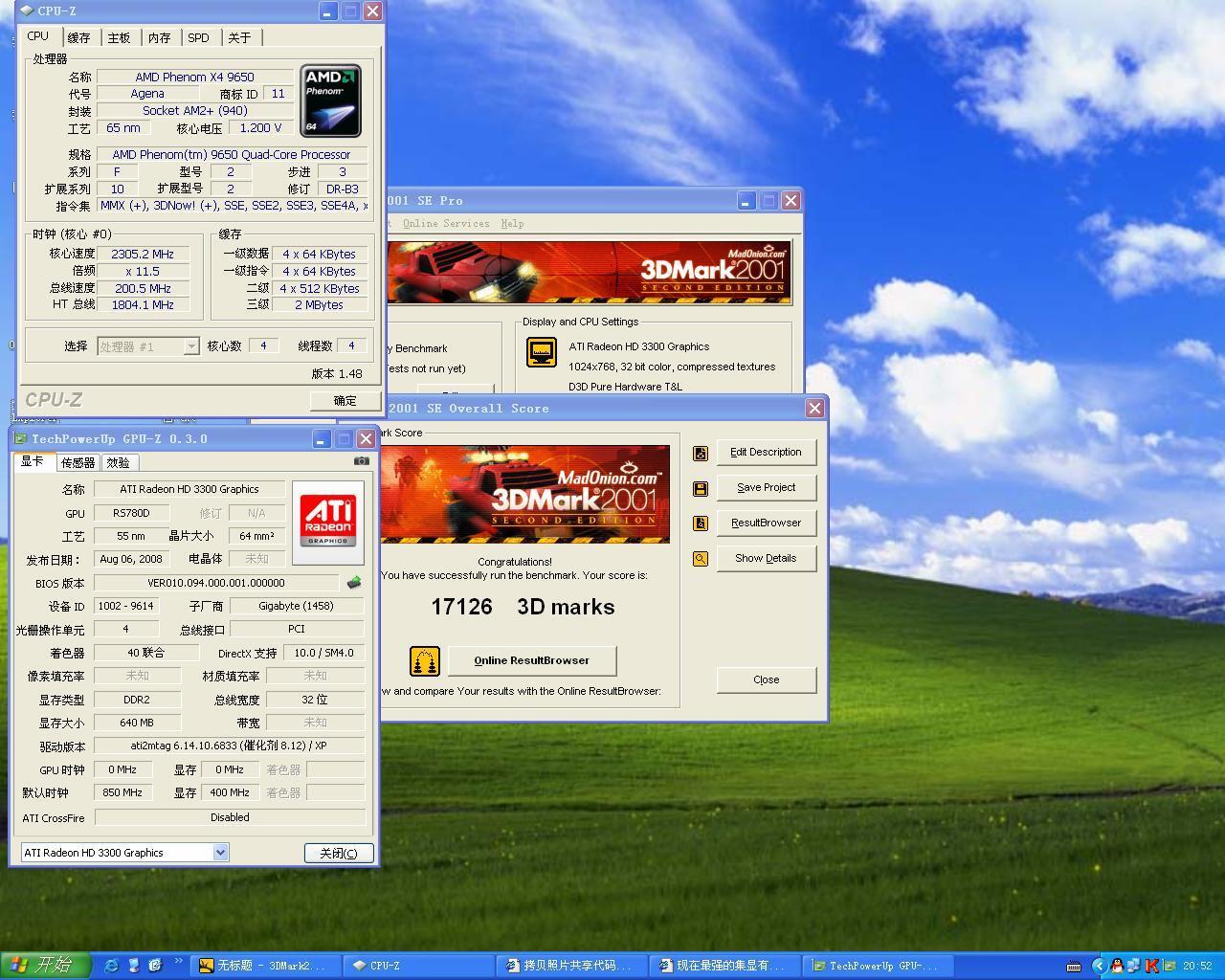The width and height of the screenshot is (1225, 980).
Task: Click the GPU-Z screenshot camera icon
Action: 361,461
